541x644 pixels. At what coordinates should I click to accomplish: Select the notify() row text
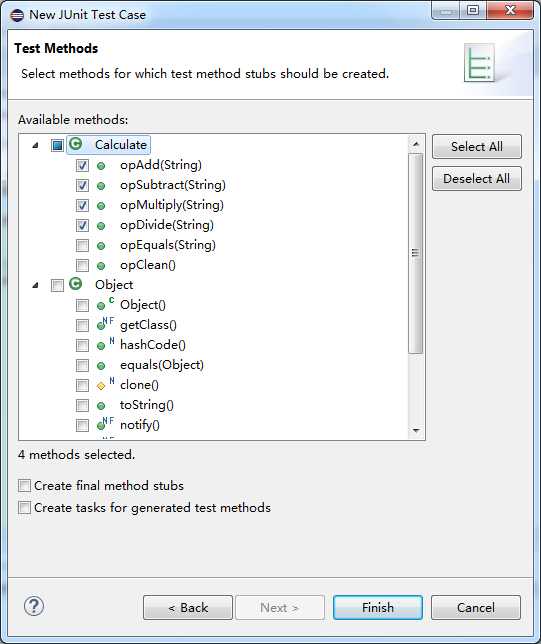point(140,425)
